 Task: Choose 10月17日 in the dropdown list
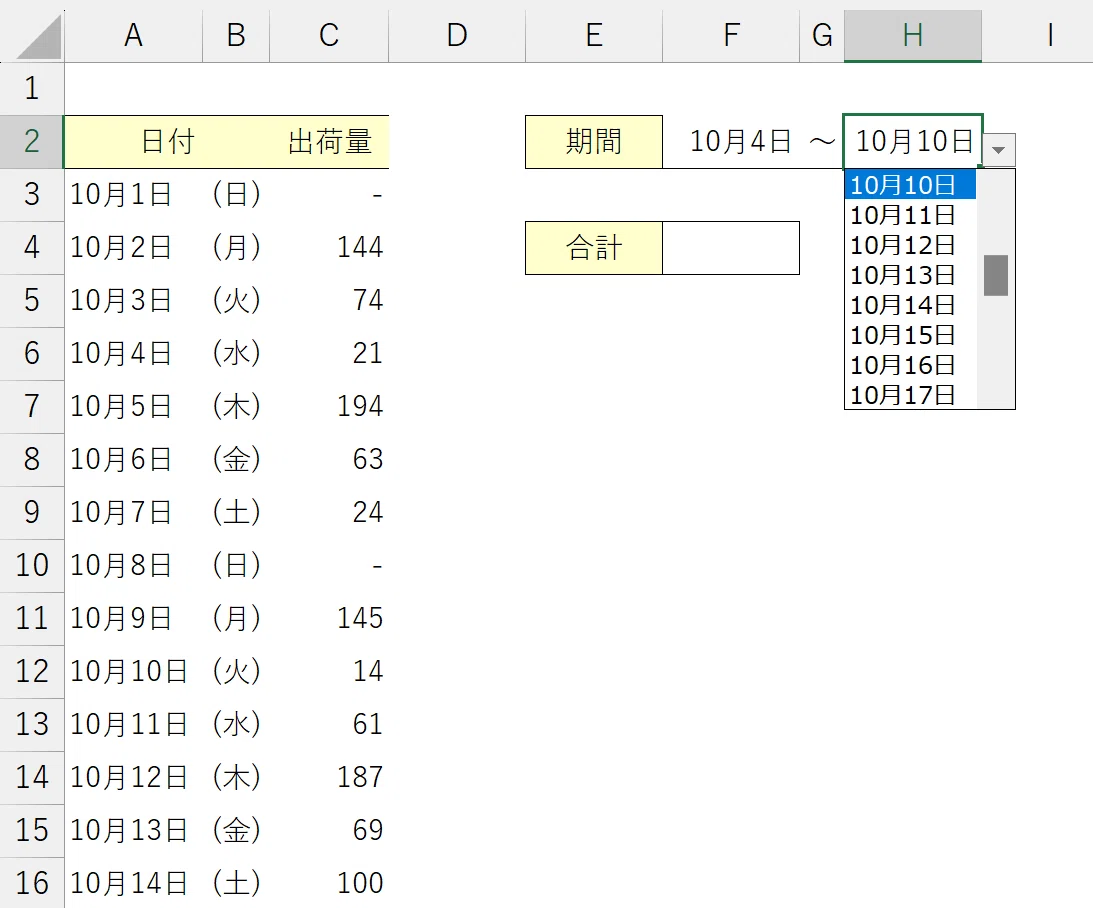pyautogui.click(x=910, y=394)
